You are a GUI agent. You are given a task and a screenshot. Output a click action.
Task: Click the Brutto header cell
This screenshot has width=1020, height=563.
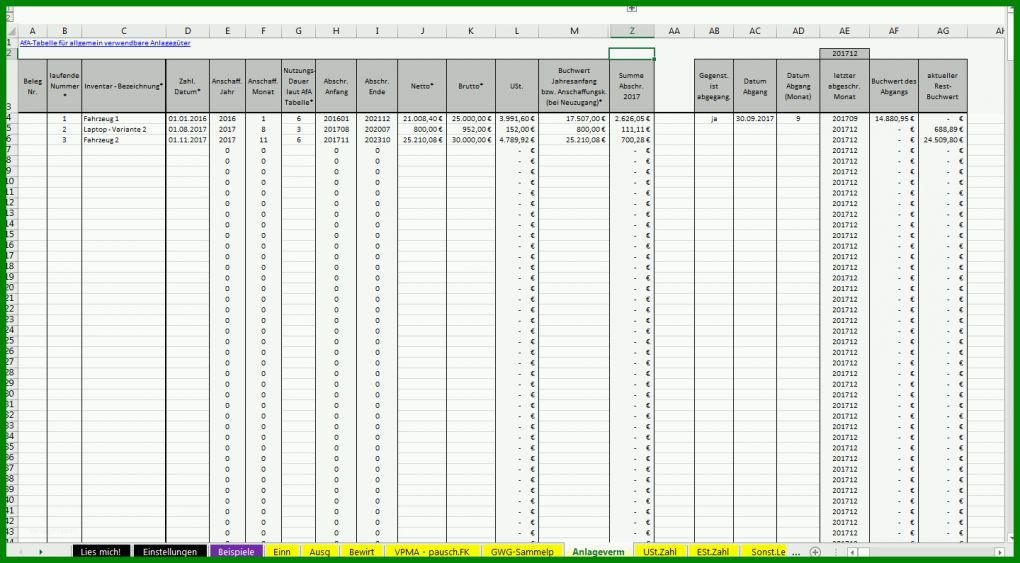[471, 85]
